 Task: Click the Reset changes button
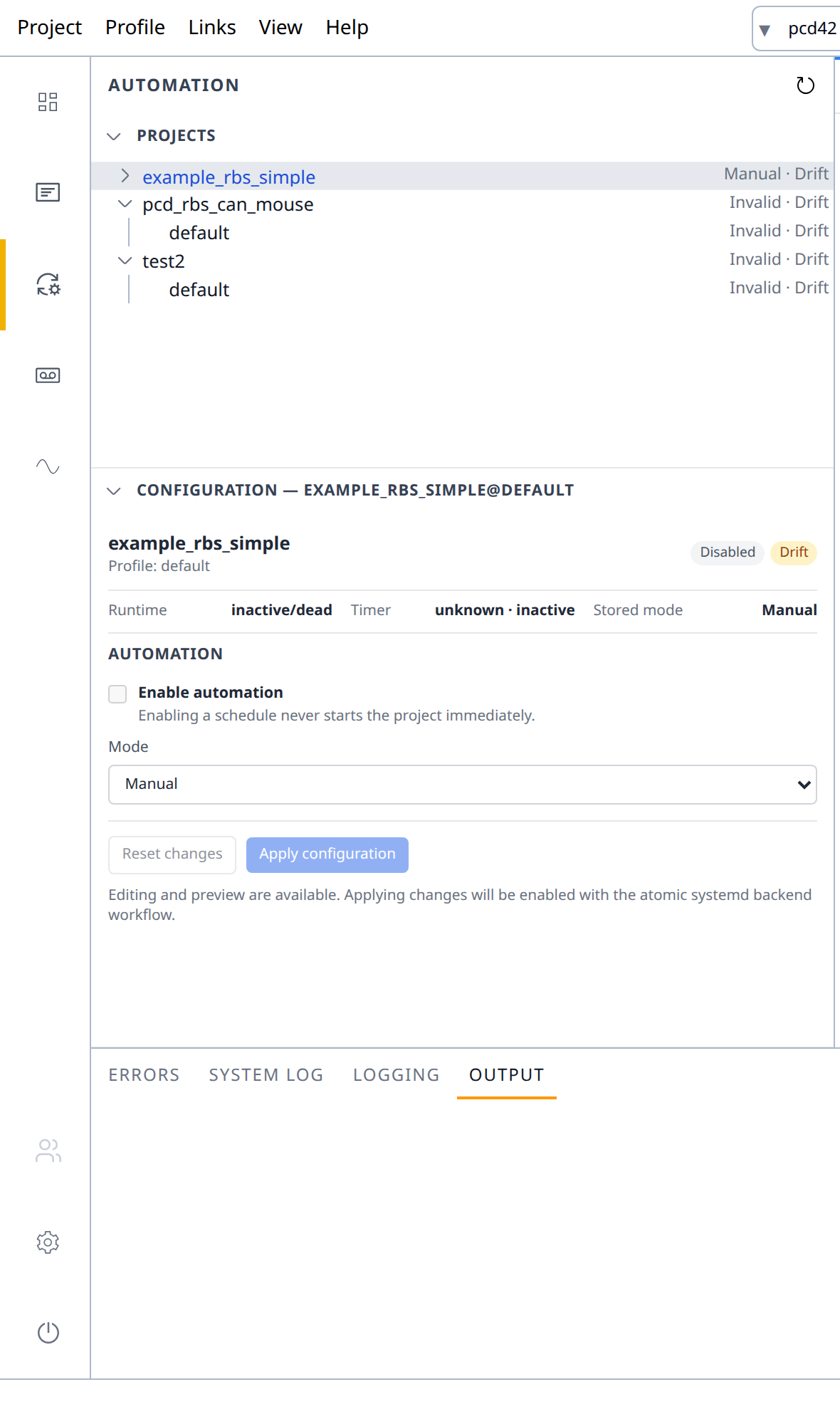pyautogui.click(x=172, y=854)
